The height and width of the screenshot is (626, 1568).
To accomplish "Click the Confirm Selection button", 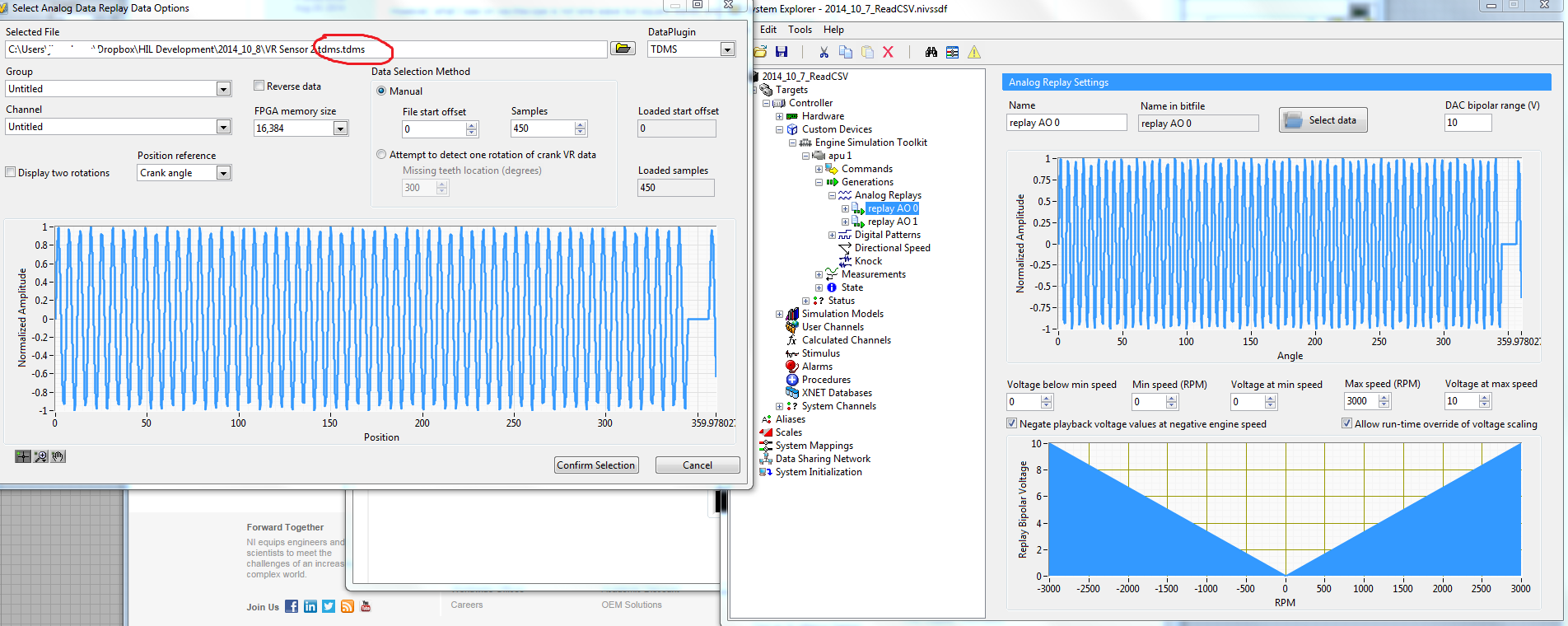I will click(596, 465).
